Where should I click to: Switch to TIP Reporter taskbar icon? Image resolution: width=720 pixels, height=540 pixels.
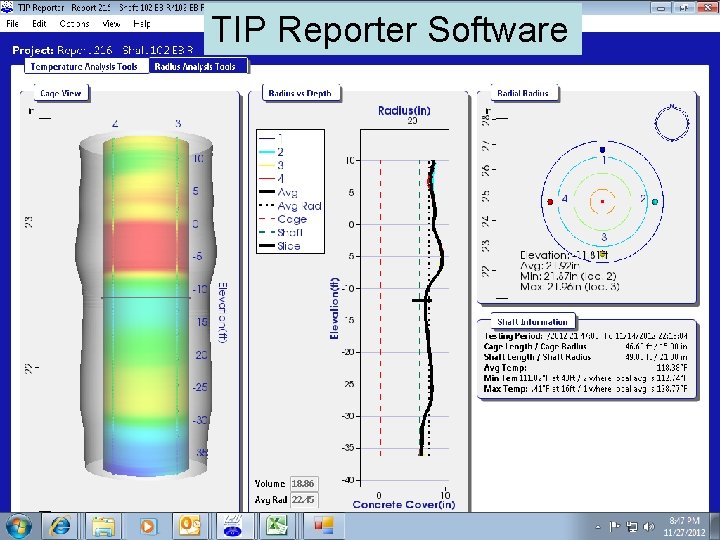[x=233, y=526]
